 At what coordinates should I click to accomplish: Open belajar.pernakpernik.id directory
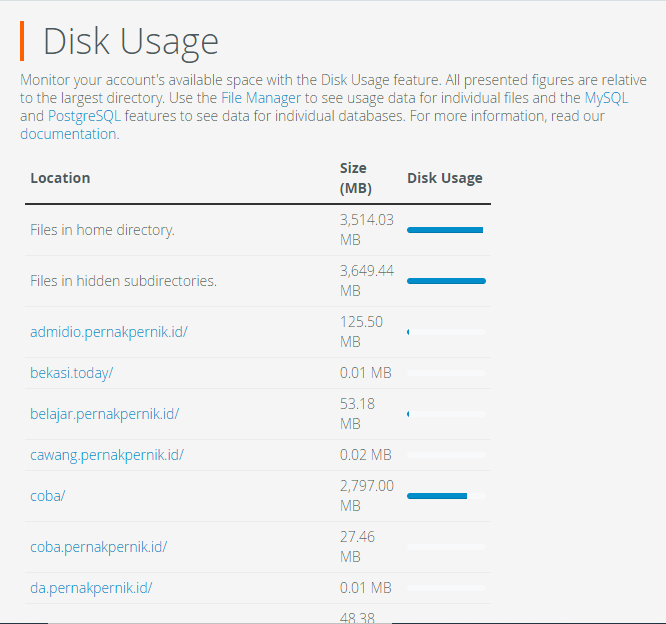[104, 414]
